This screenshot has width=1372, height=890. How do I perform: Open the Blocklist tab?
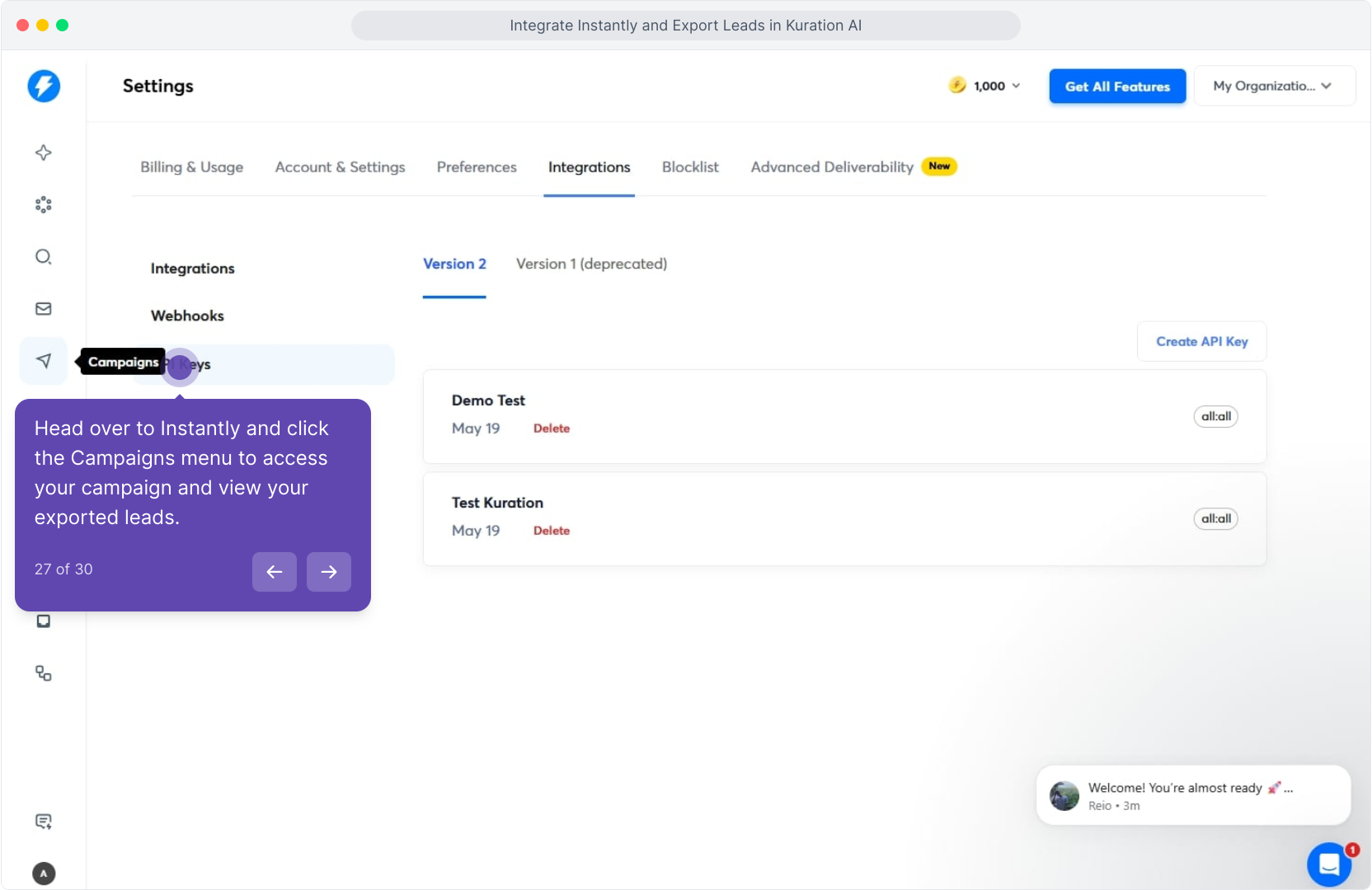point(690,167)
